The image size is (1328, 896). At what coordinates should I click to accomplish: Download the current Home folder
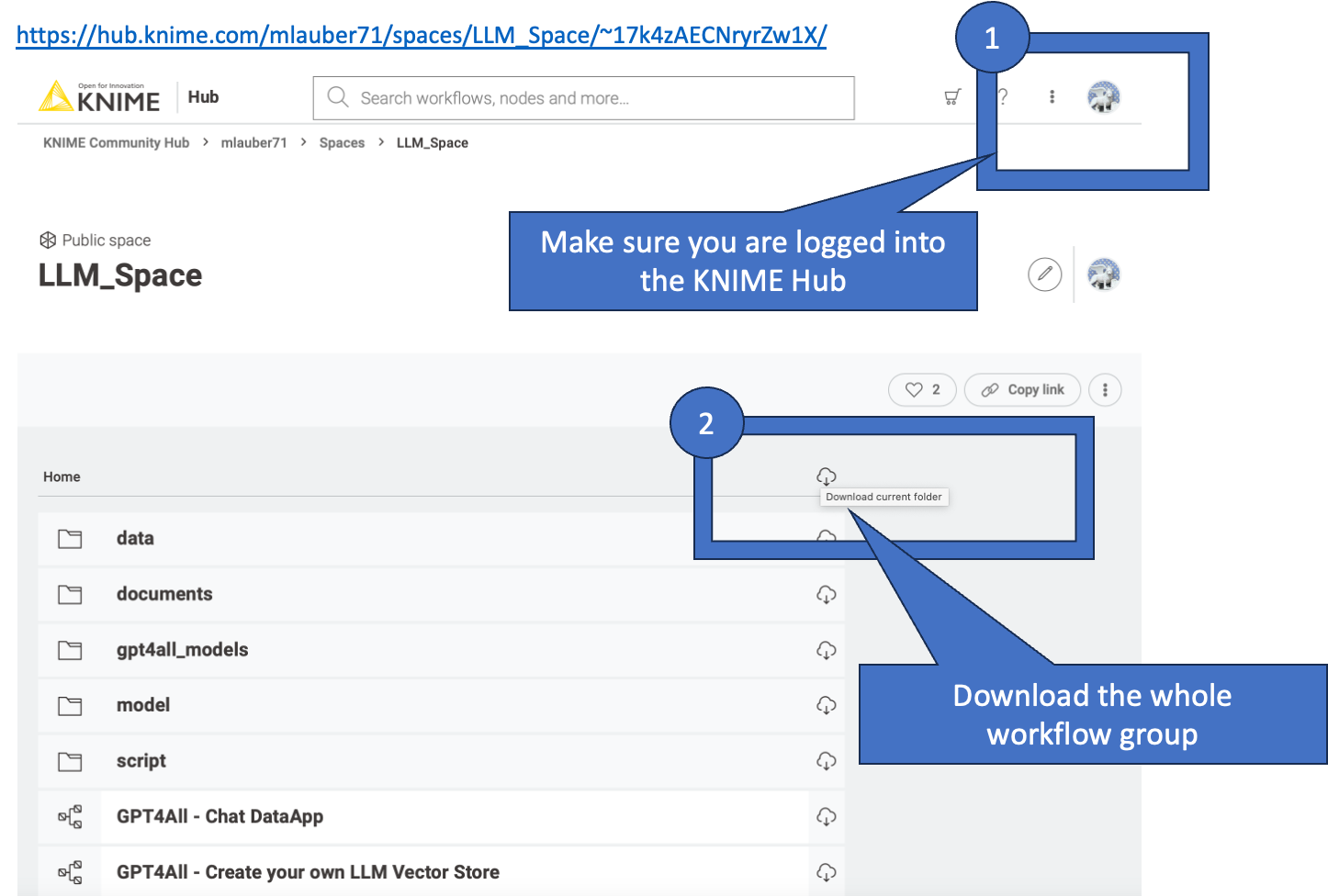click(x=827, y=476)
